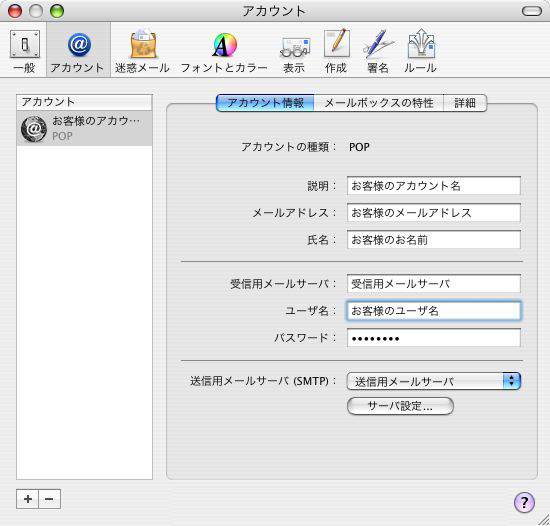Add a new account with plus button
Screen dimensions: 550x526
point(28,499)
